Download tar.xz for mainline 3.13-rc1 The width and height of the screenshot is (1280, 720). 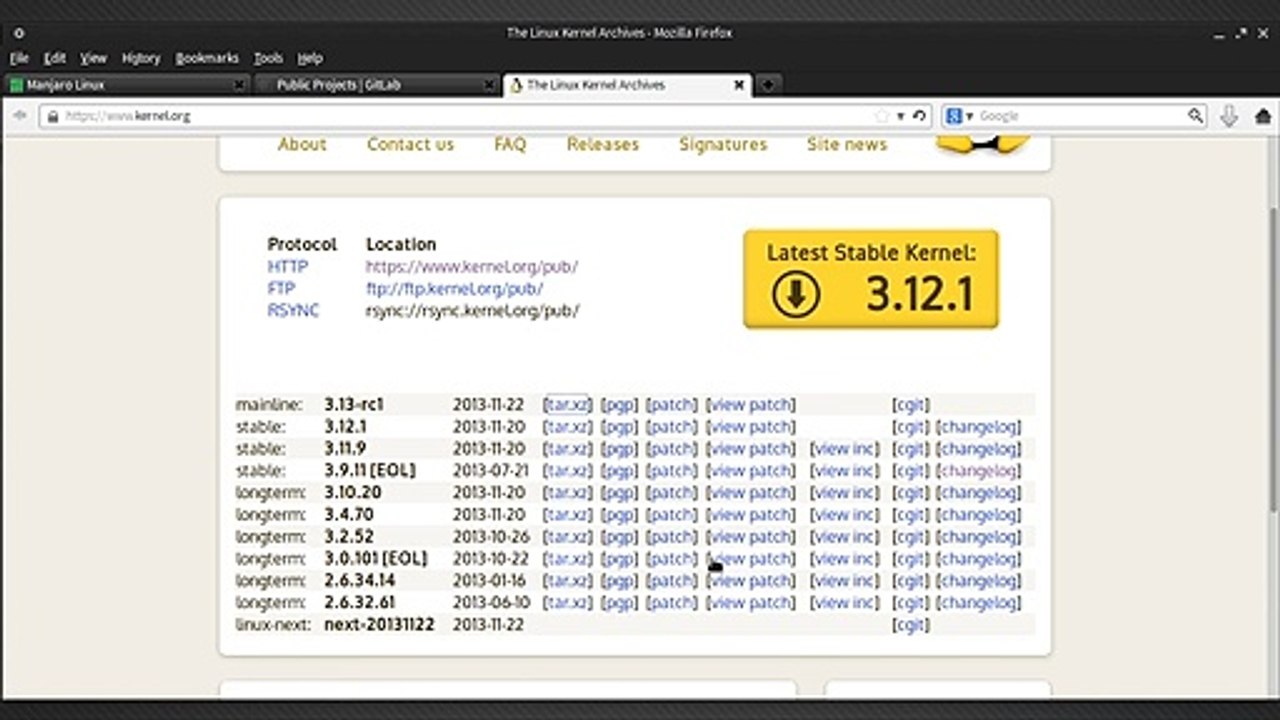pyautogui.click(x=567, y=405)
